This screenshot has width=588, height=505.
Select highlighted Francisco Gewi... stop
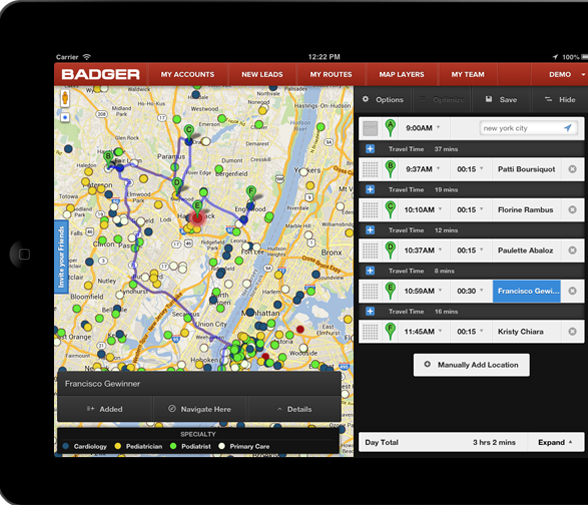click(526, 291)
